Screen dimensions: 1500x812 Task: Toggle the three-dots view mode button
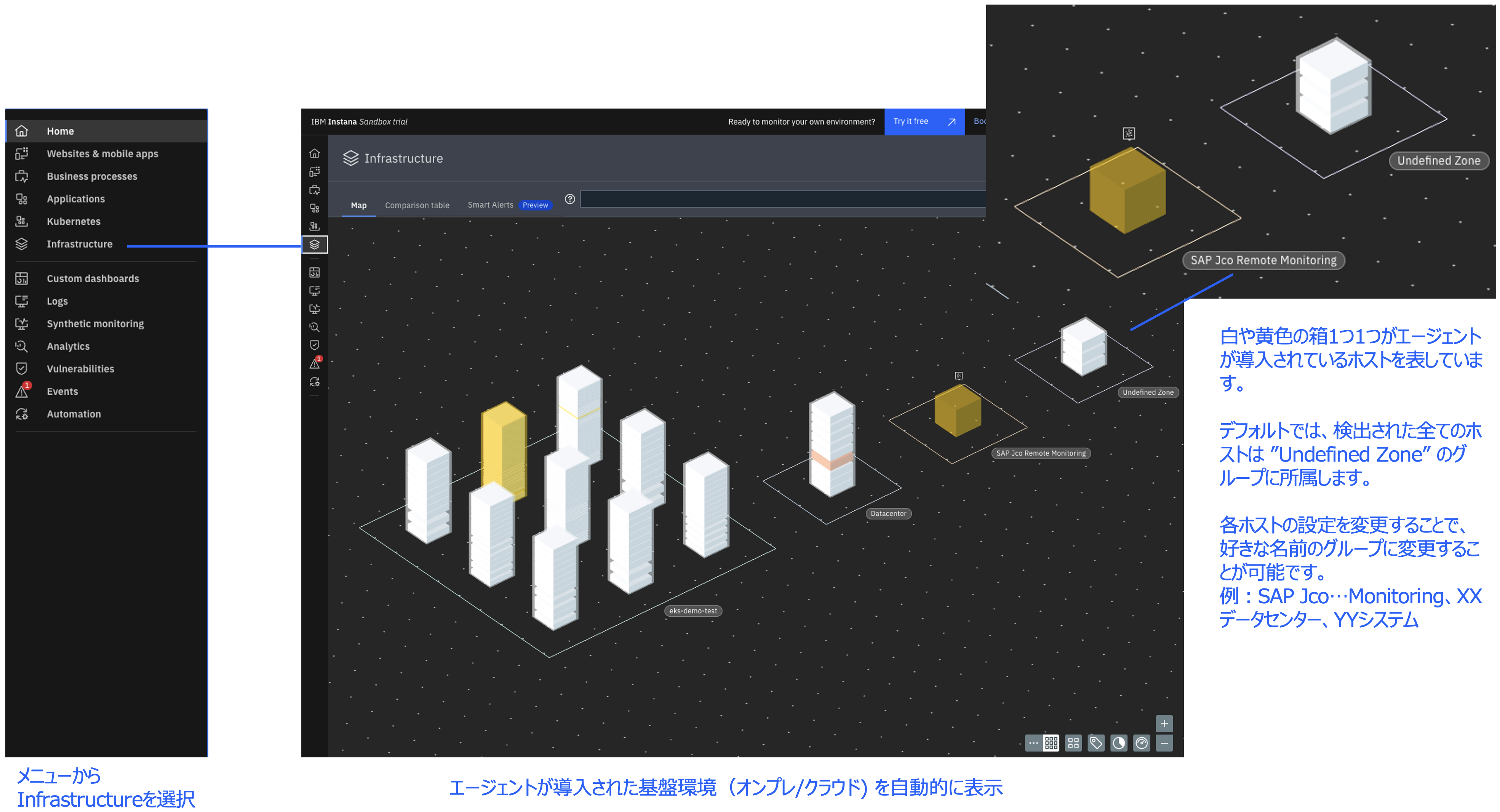pyautogui.click(x=1033, y=743)
